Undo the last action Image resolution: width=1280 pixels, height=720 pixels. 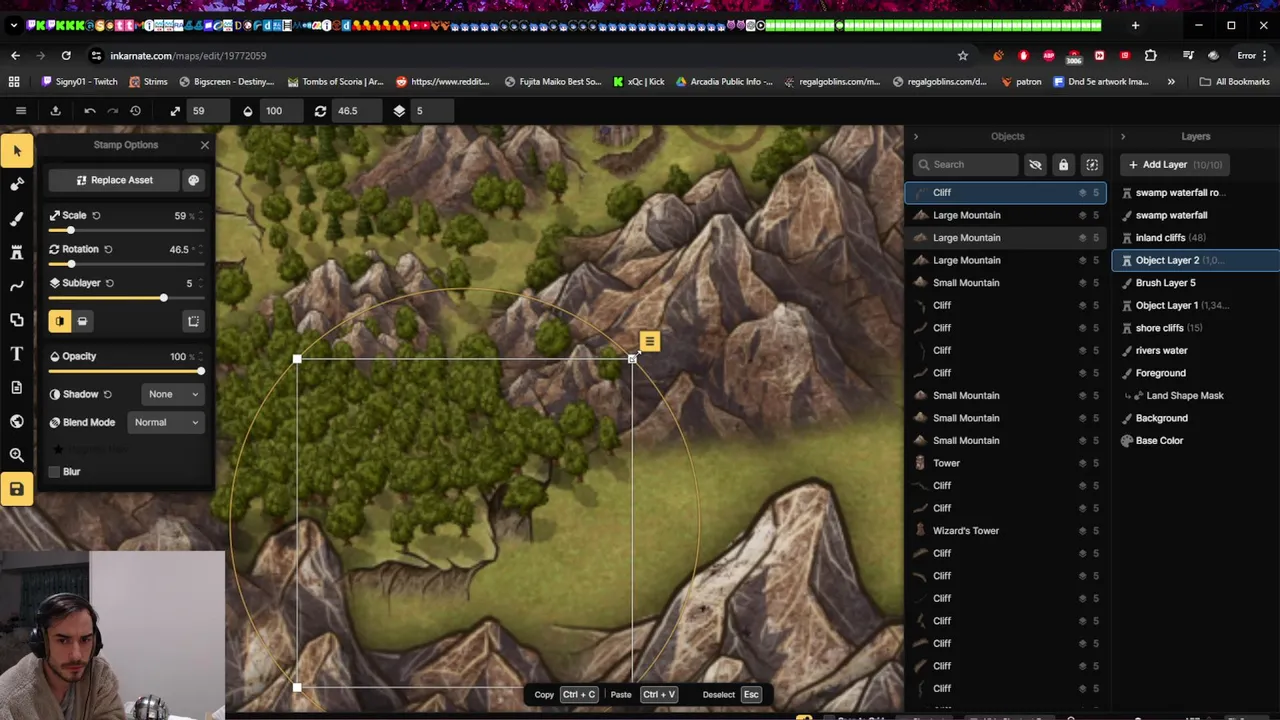click(x=90, y=111)
